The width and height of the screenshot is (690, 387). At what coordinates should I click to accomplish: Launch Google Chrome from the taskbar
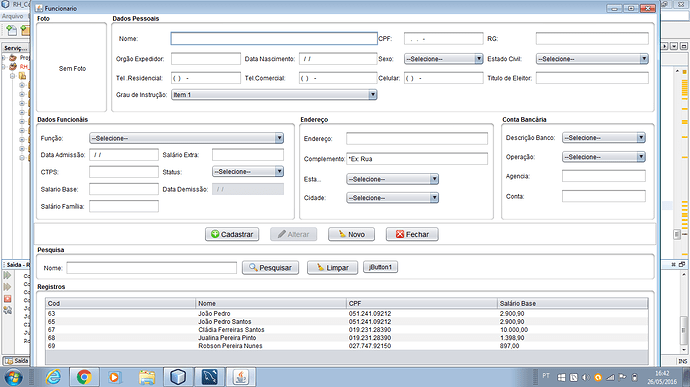84,377
